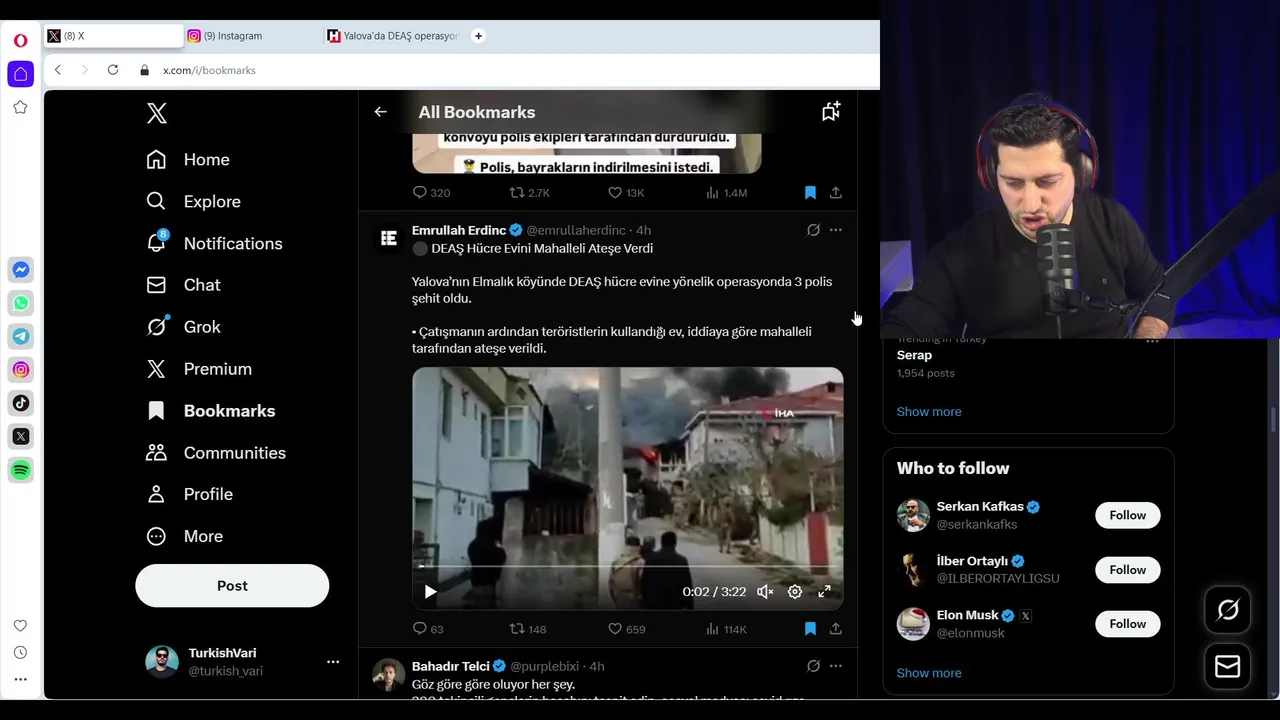Open Facebook Messenger in Opera sidebar
This screenshot has height=720, width=1280.
[20, 270]
